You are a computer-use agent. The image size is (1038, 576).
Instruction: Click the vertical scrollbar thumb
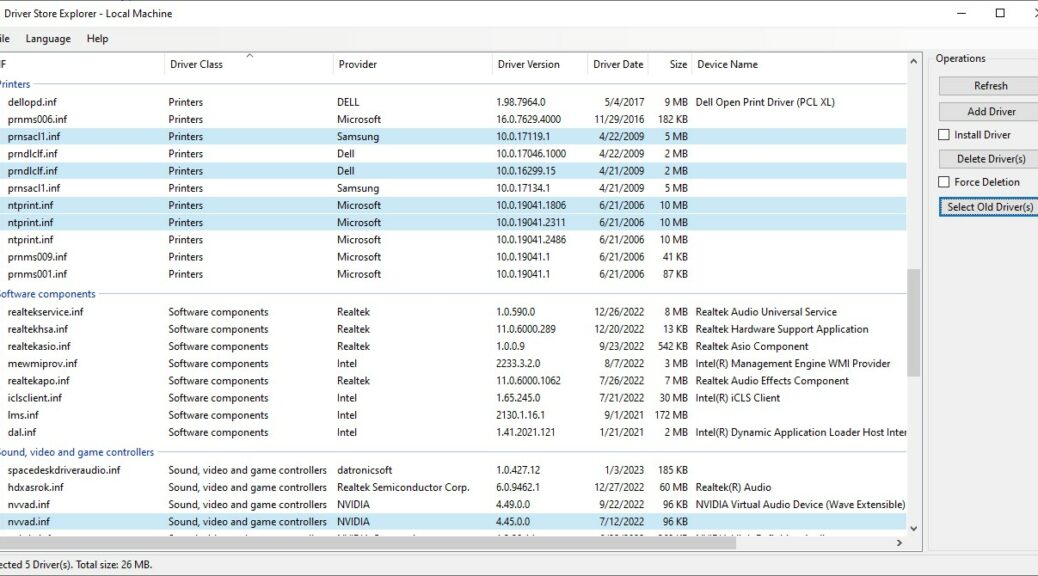(x=914, y=322)
